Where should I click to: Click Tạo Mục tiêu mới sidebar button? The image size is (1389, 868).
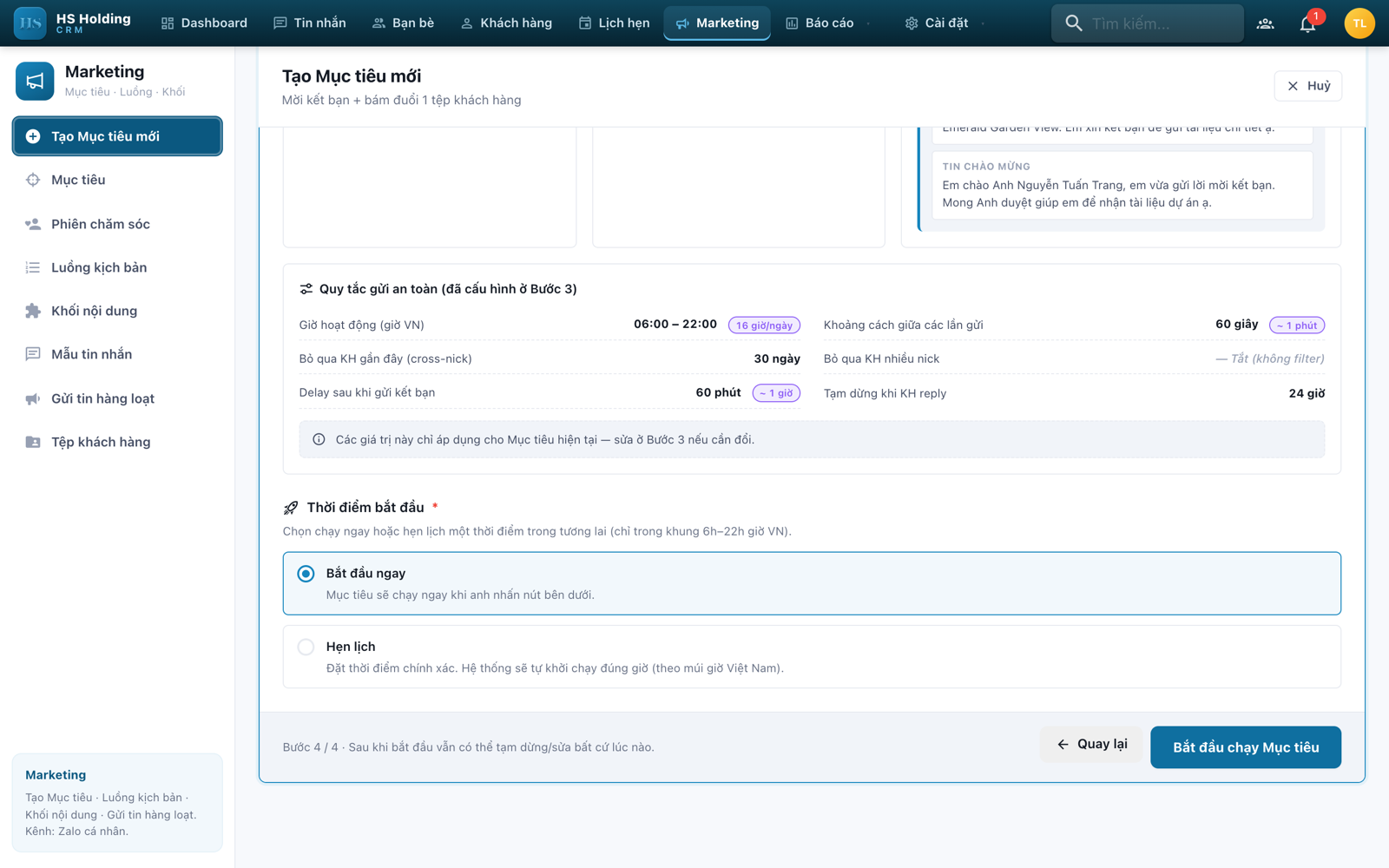coord(117,136)
